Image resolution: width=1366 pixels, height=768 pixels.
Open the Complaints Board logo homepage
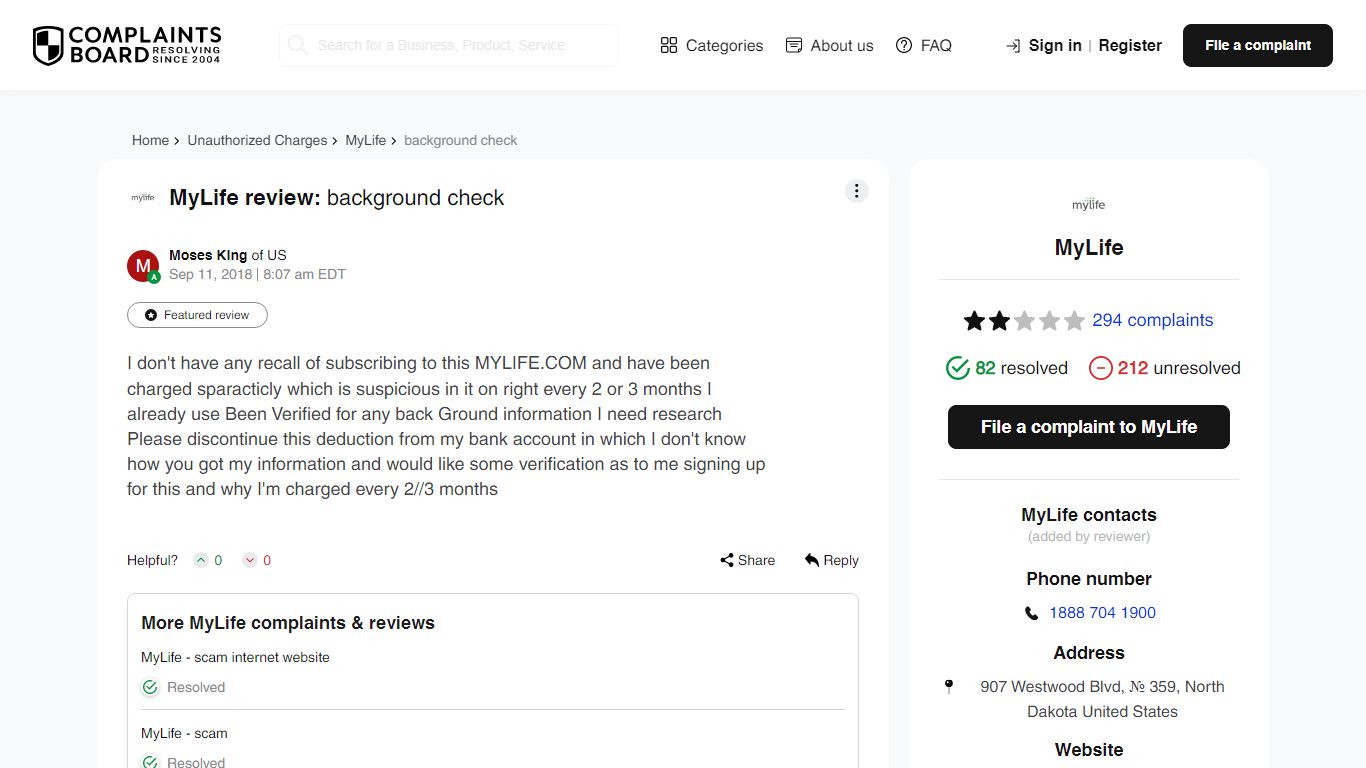tap(127, 46)
